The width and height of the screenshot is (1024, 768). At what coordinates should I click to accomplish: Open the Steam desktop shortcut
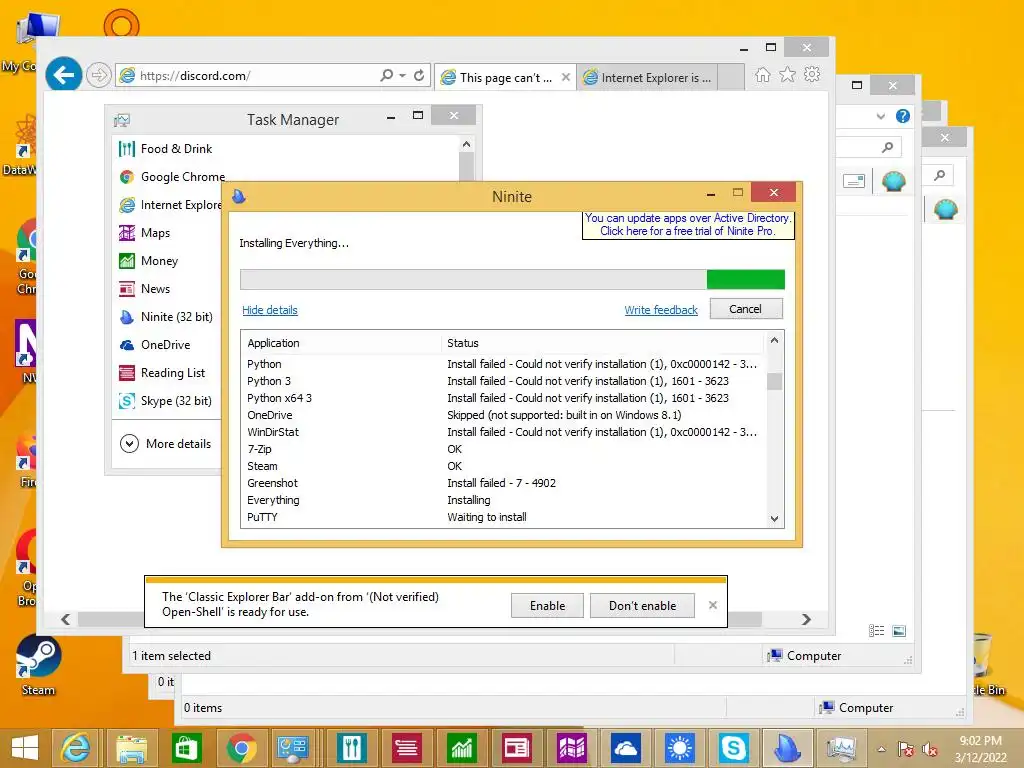[39, 665]
